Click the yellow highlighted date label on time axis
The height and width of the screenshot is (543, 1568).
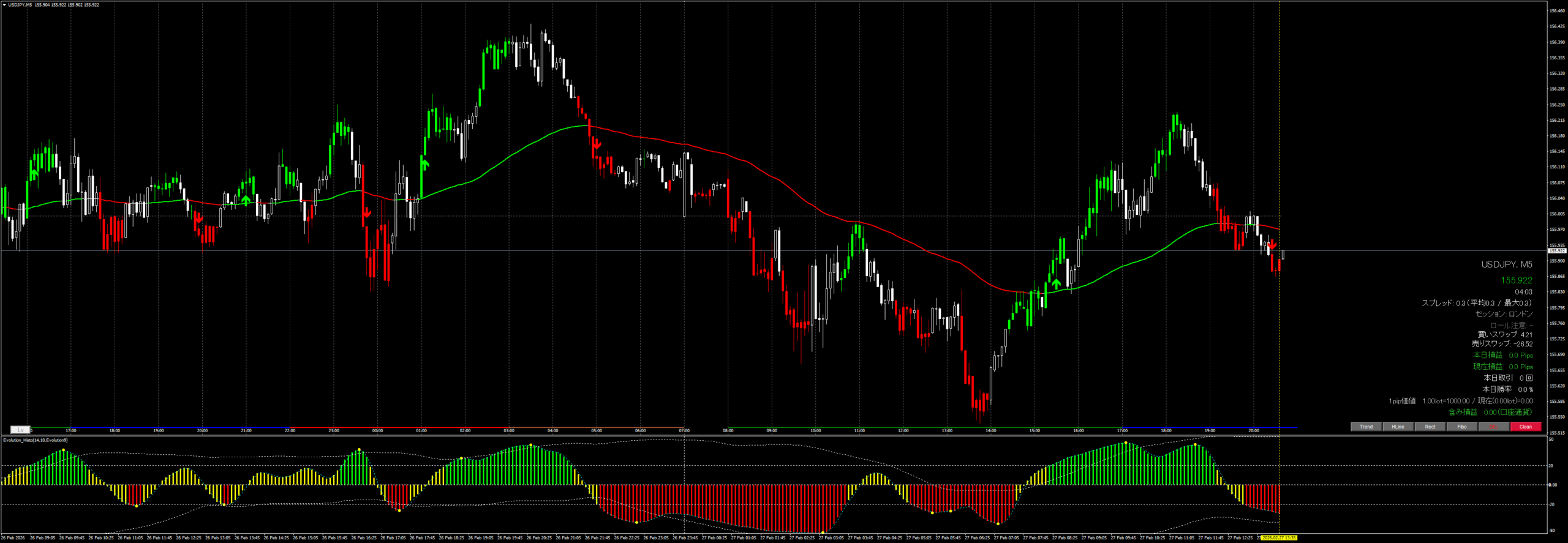(x=1279, y=538)
